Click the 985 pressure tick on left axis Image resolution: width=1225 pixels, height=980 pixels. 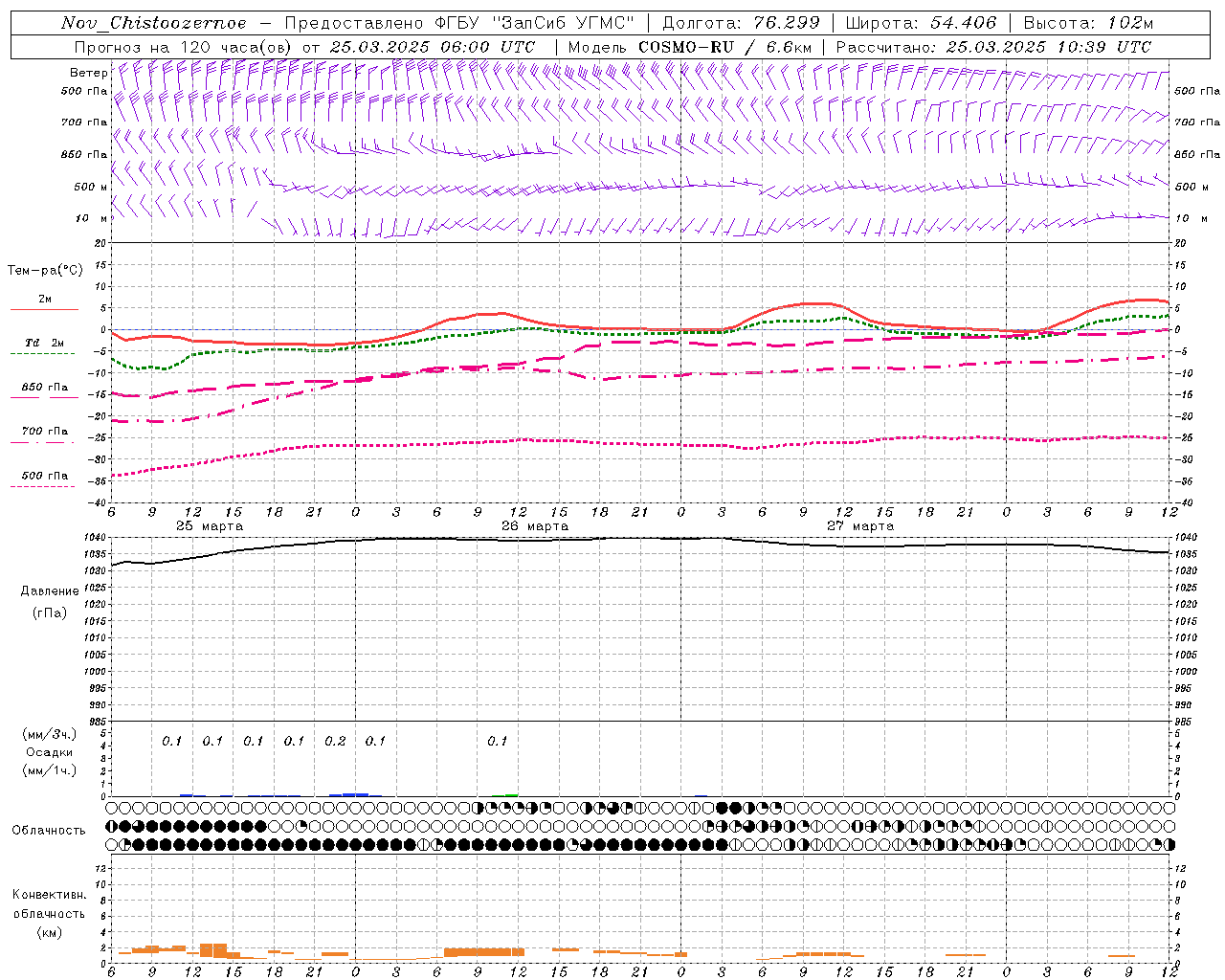[x=98, y=722]
